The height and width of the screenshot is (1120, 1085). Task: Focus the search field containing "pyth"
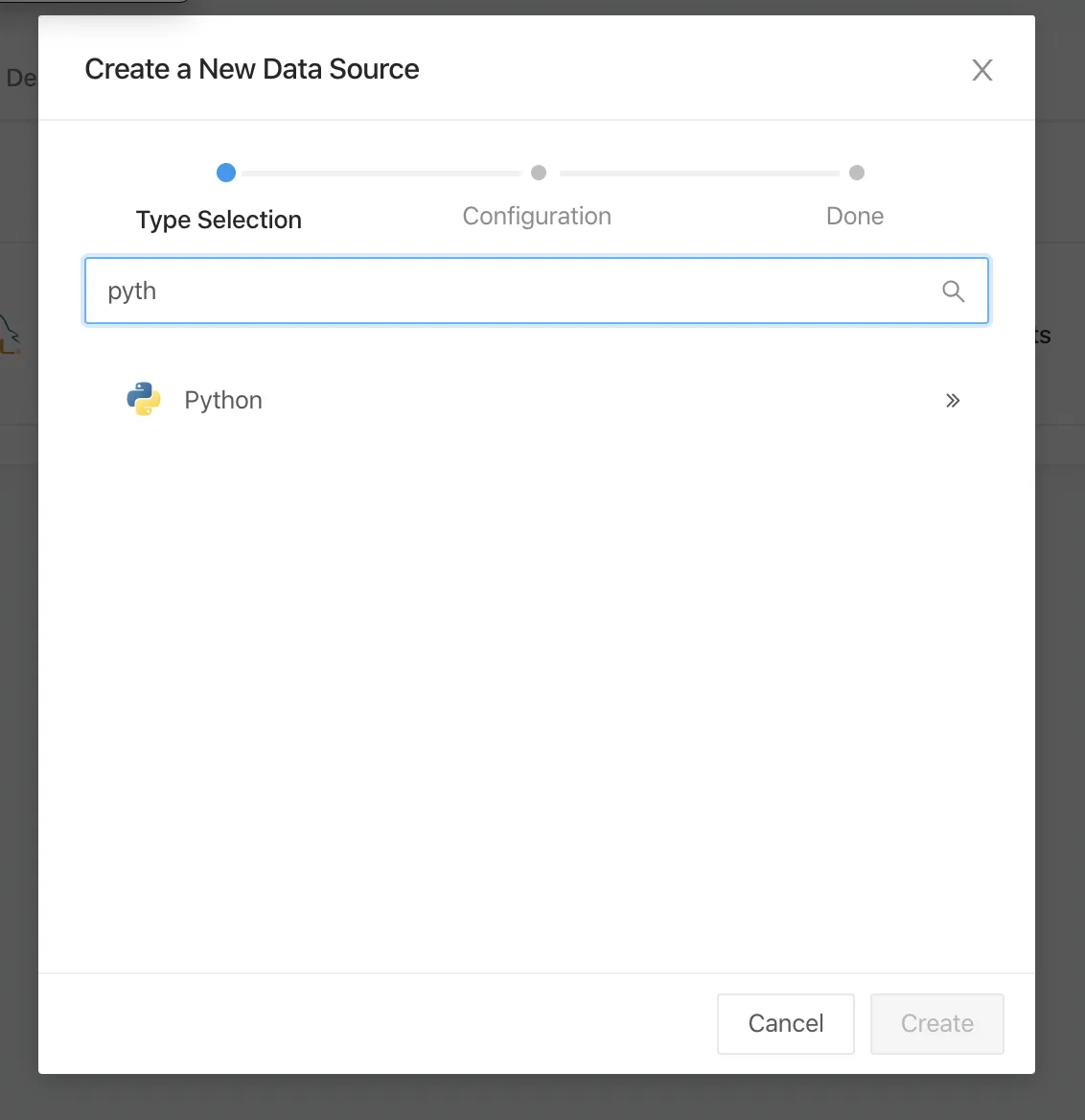click(518, 291)
